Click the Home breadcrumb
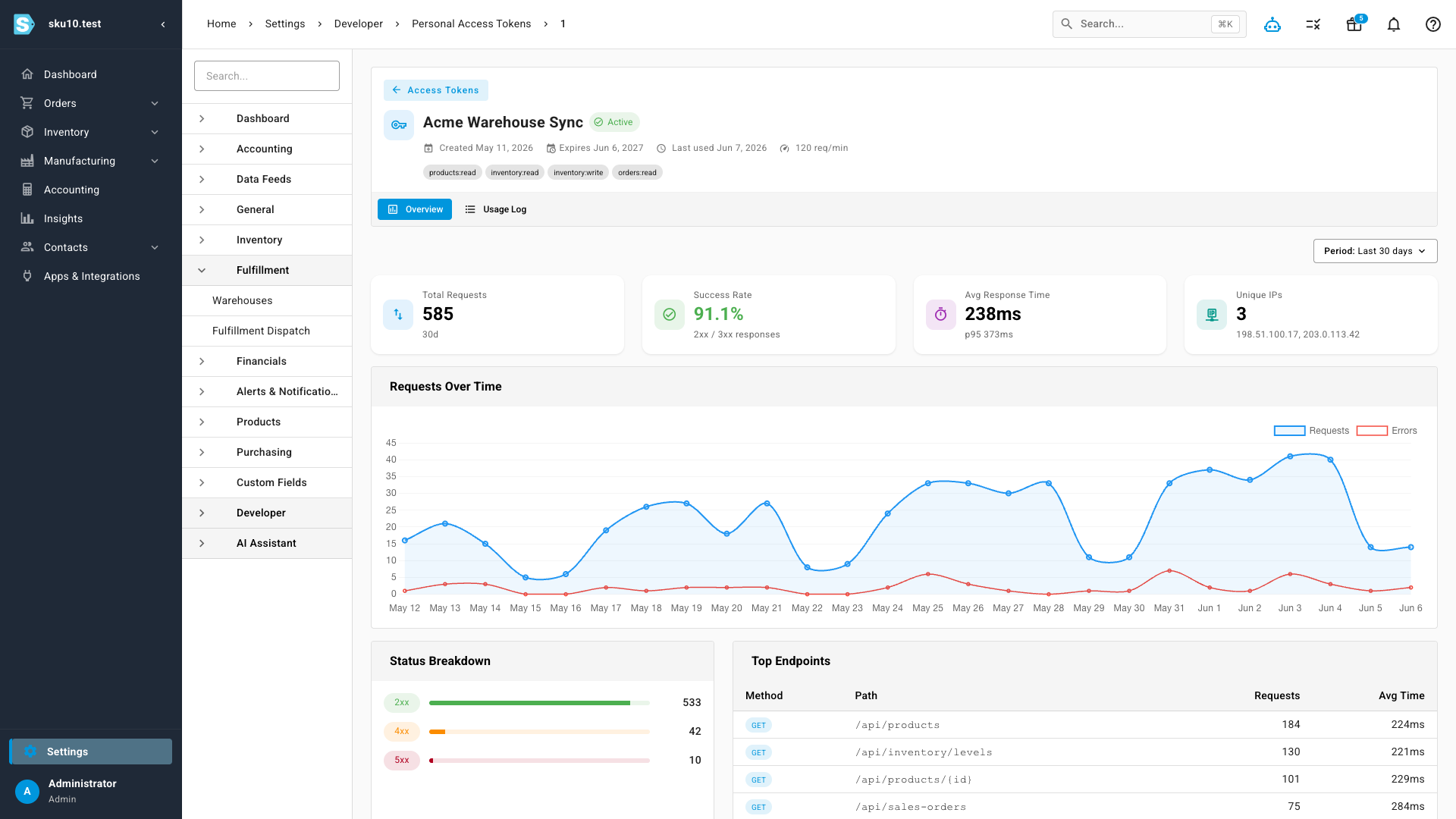 221,24
